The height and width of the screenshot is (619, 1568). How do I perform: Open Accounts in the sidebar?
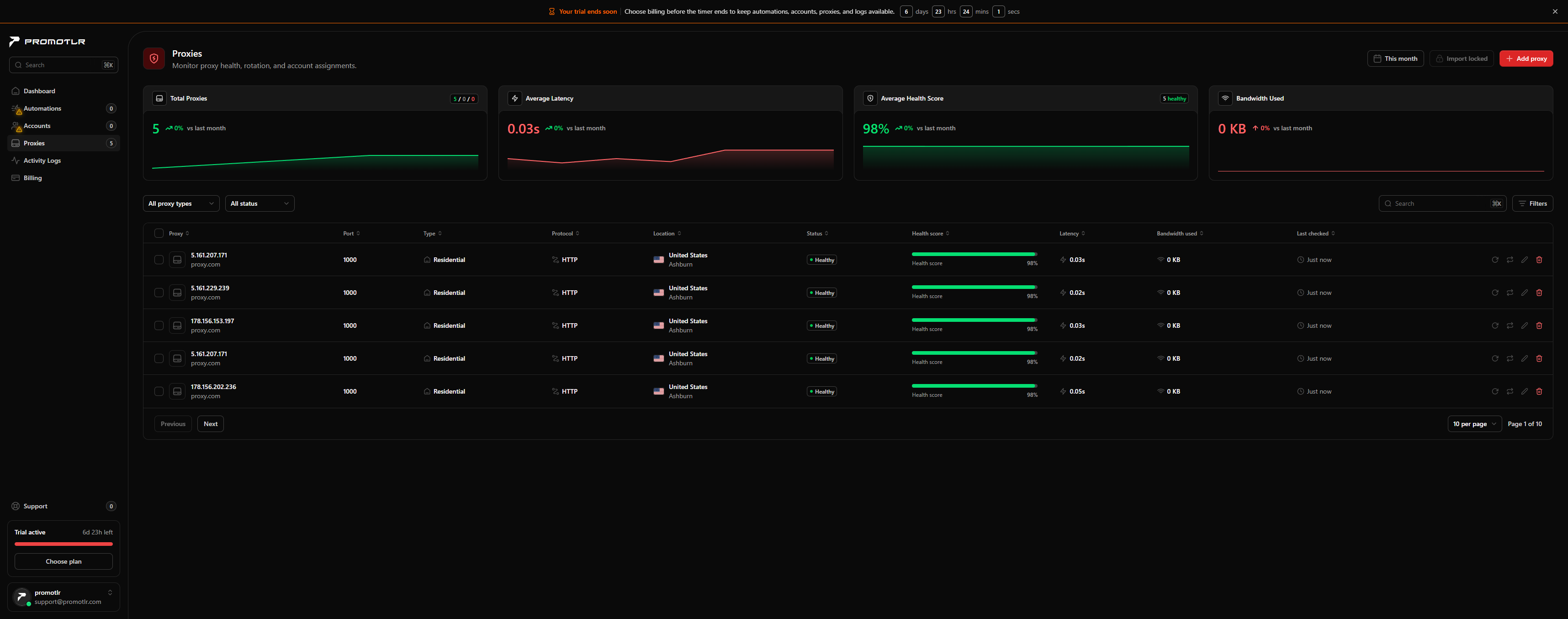pos(64,126)
